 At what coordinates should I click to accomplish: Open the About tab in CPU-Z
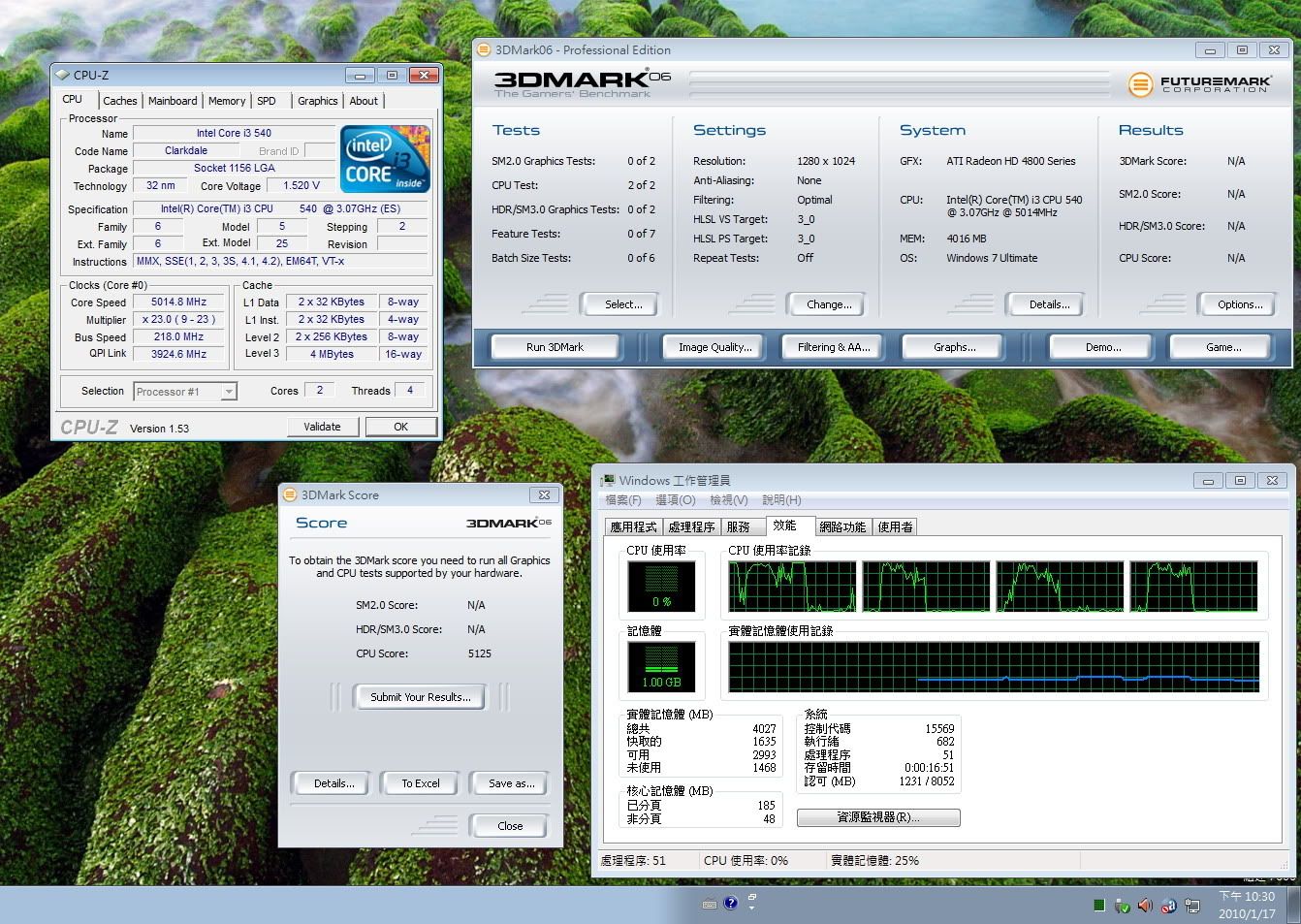click(364, 101)
